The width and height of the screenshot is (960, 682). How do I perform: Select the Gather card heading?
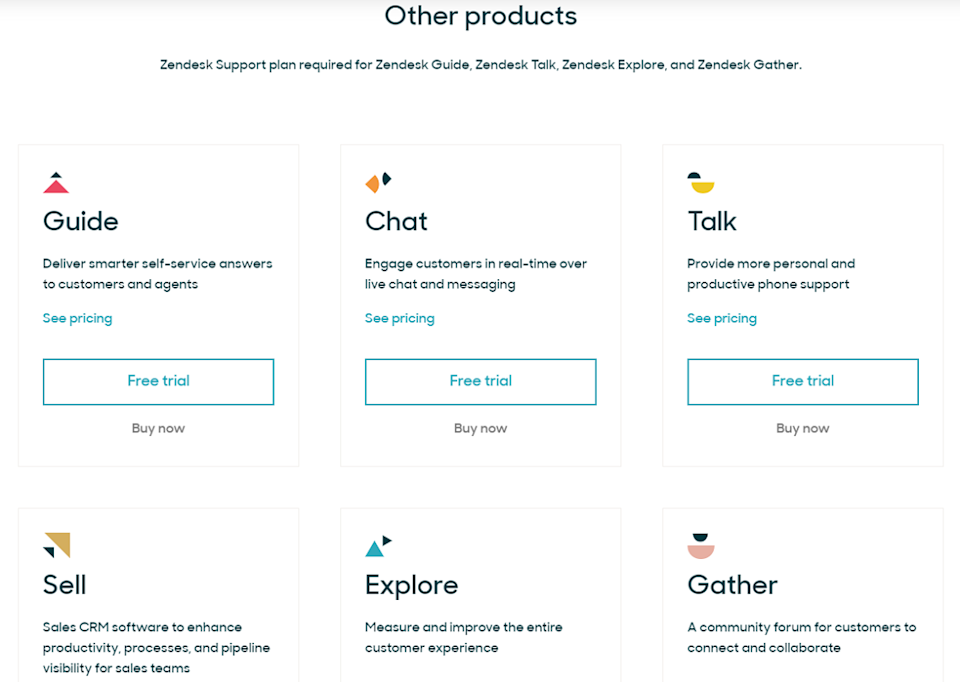pyautogui.click(x=732, y=585)
